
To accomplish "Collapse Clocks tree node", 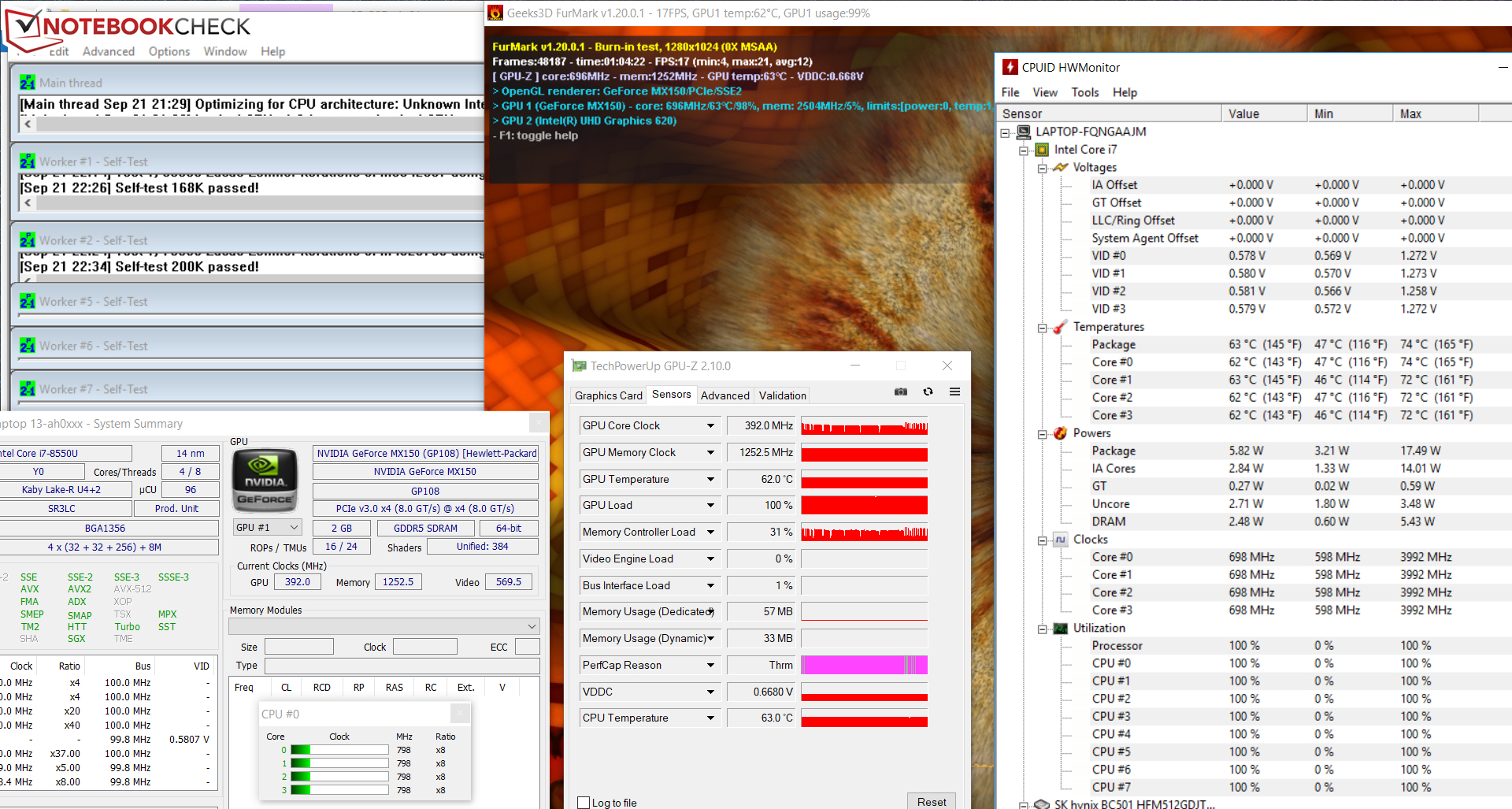I will click(x=1042, y=540).
